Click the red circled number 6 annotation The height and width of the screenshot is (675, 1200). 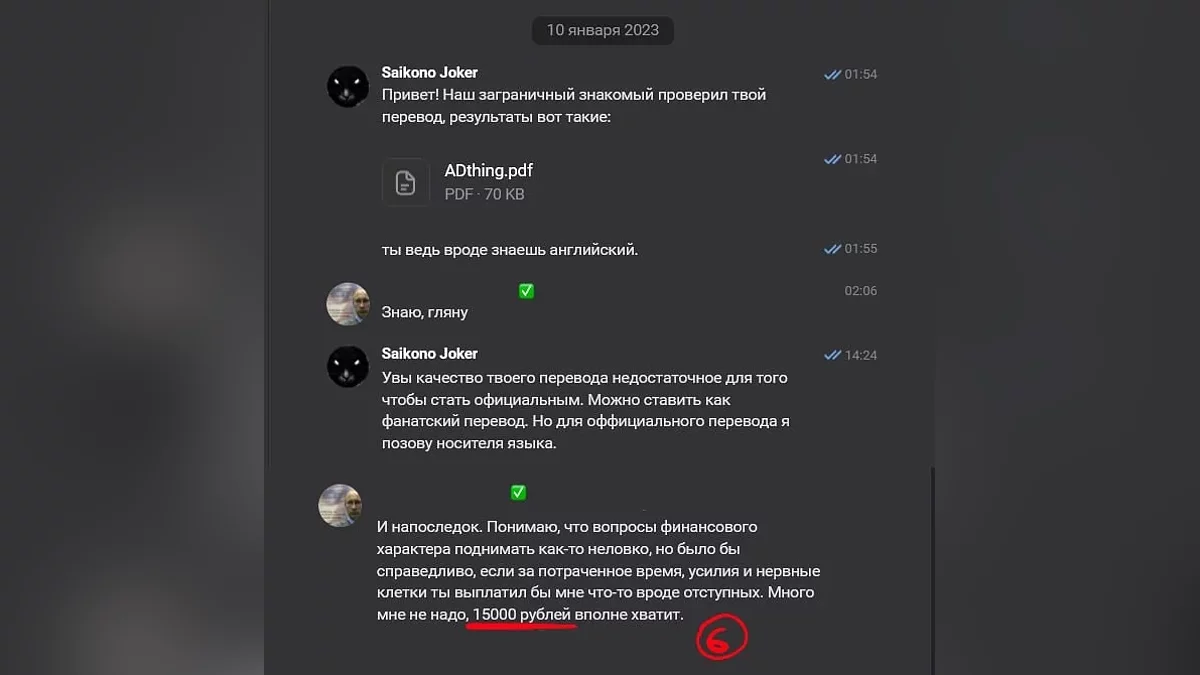(x=722, y=637)
